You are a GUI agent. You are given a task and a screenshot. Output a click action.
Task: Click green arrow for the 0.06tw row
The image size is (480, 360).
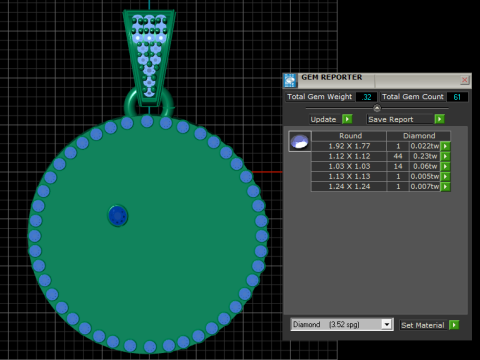click(x=445, y=166)
